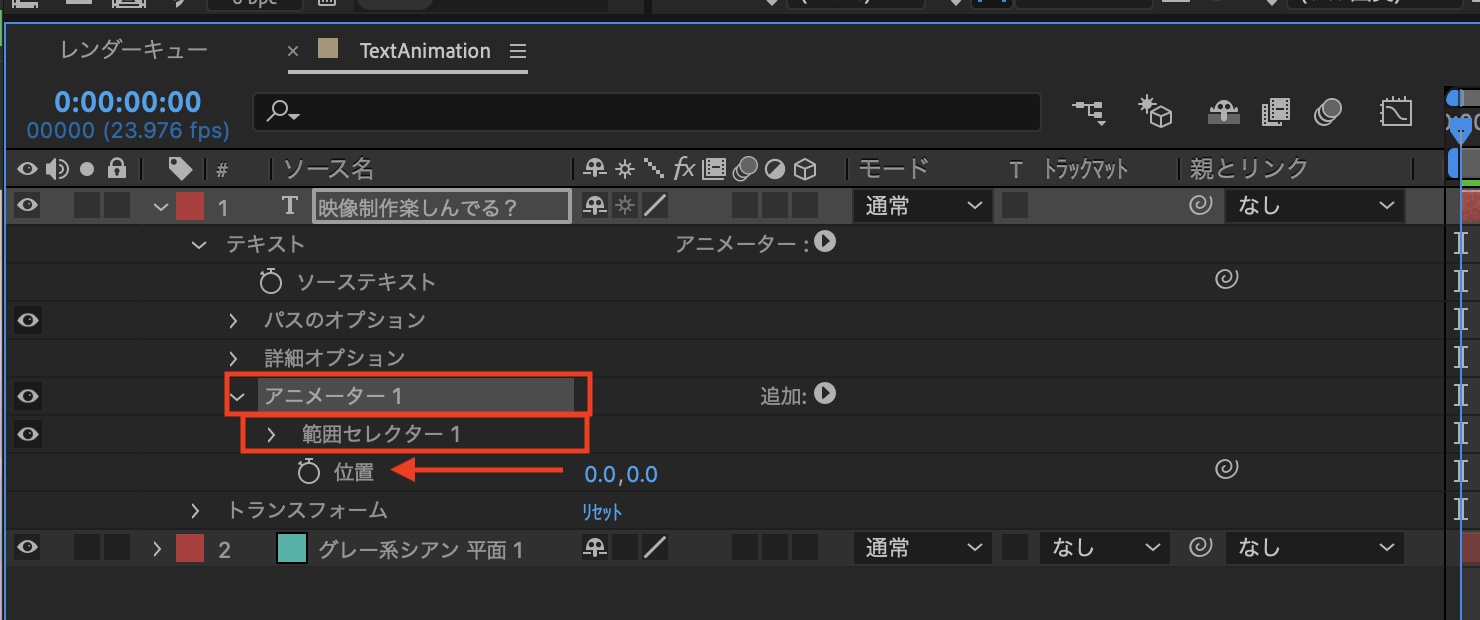Click position value 0.0,0.0

pyautogui.click(x=621, y=474)
